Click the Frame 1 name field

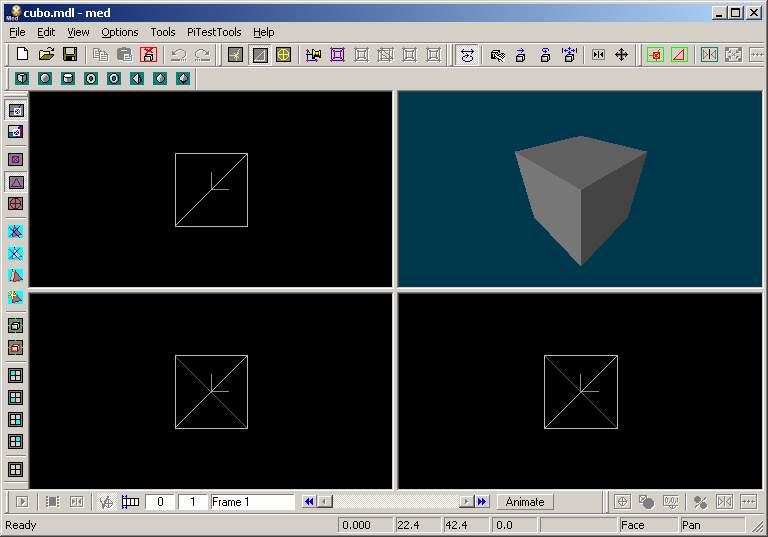coord(252,502)
